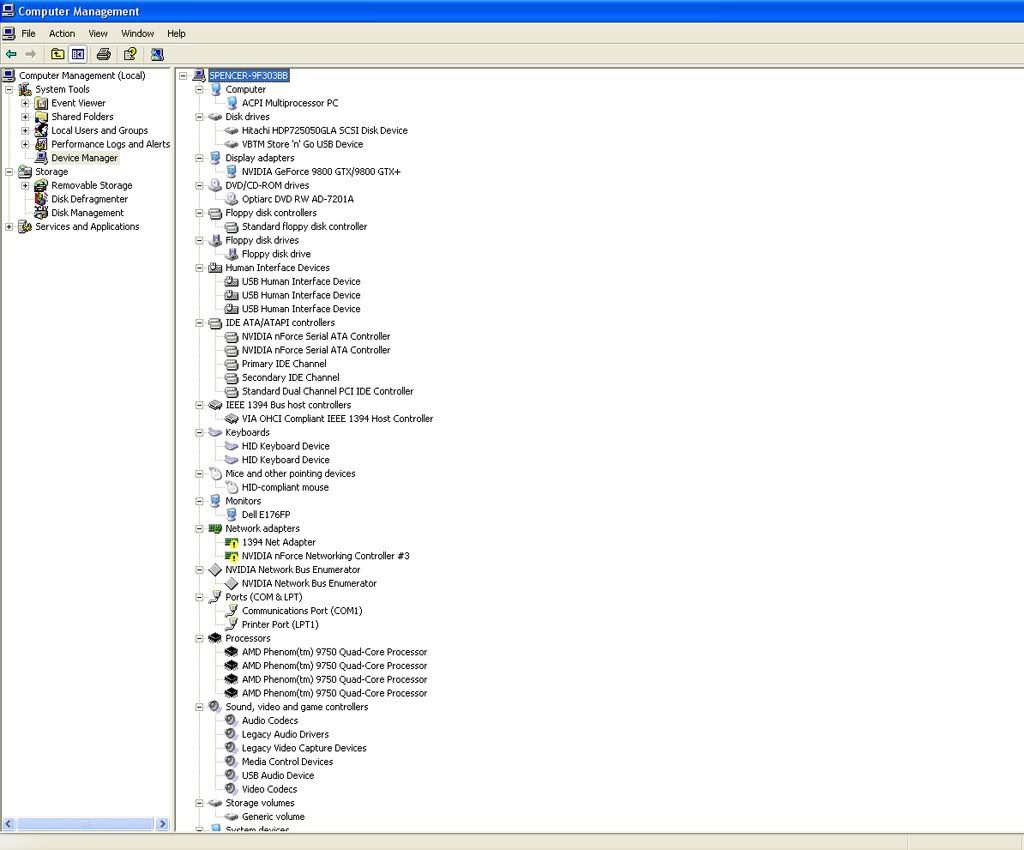Collapse the SPENCER-9F303BB root node

coord(183,76)
